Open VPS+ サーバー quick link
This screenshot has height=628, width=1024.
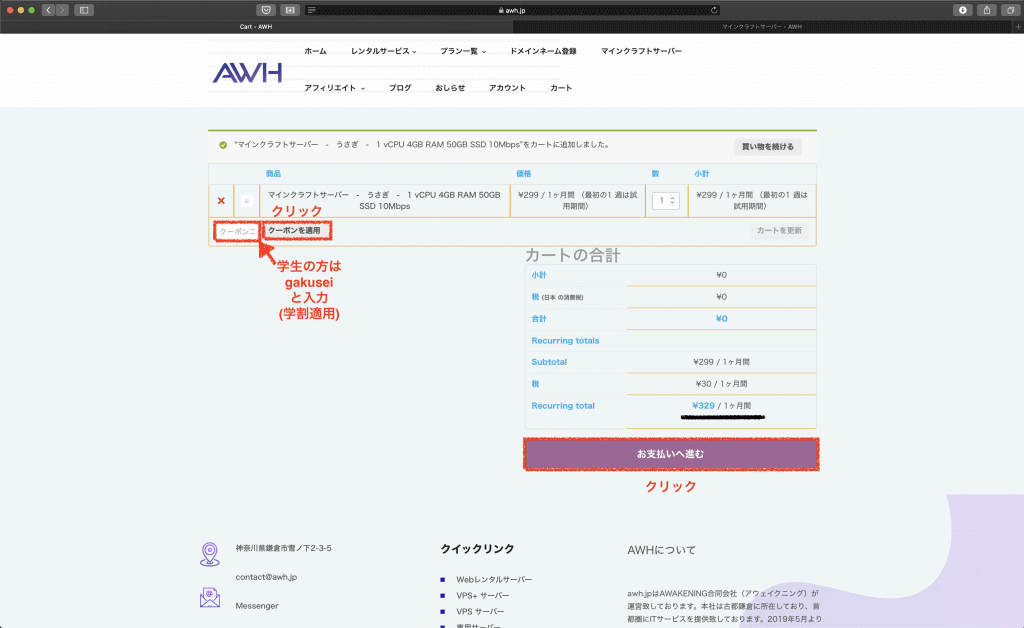pos(483,596)
